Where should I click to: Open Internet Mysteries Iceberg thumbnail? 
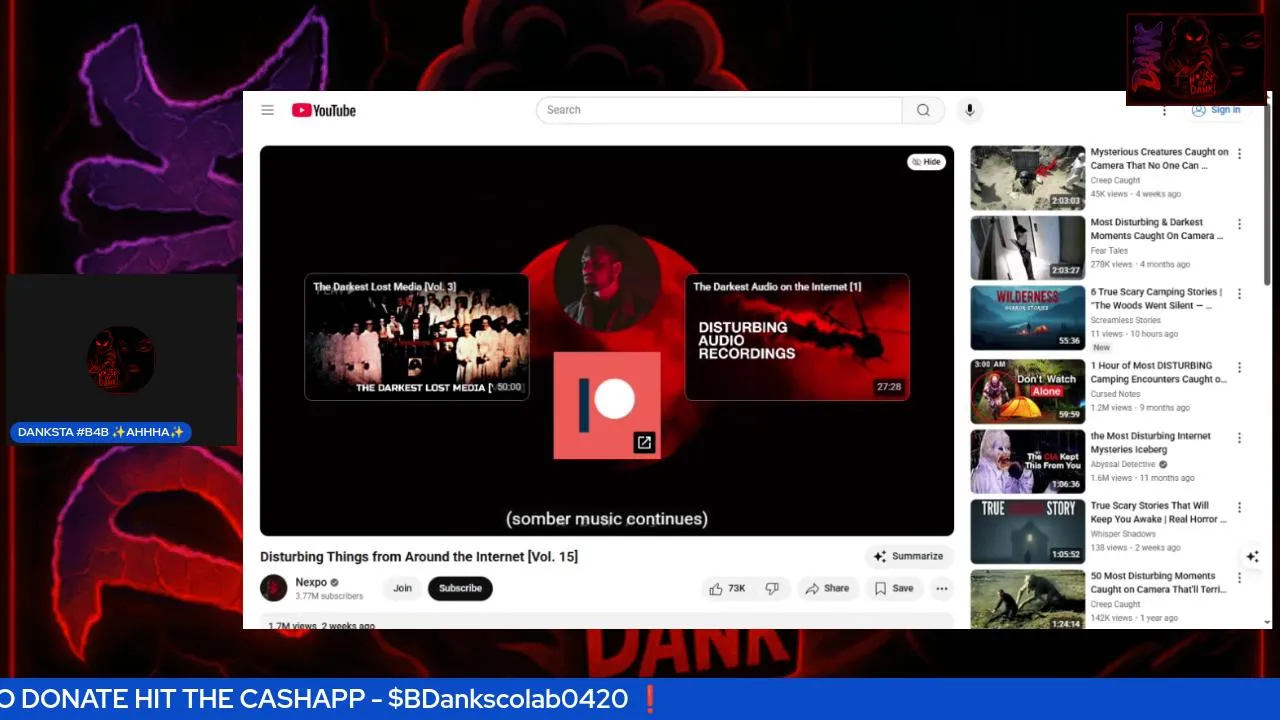[x=1027, y=462]
